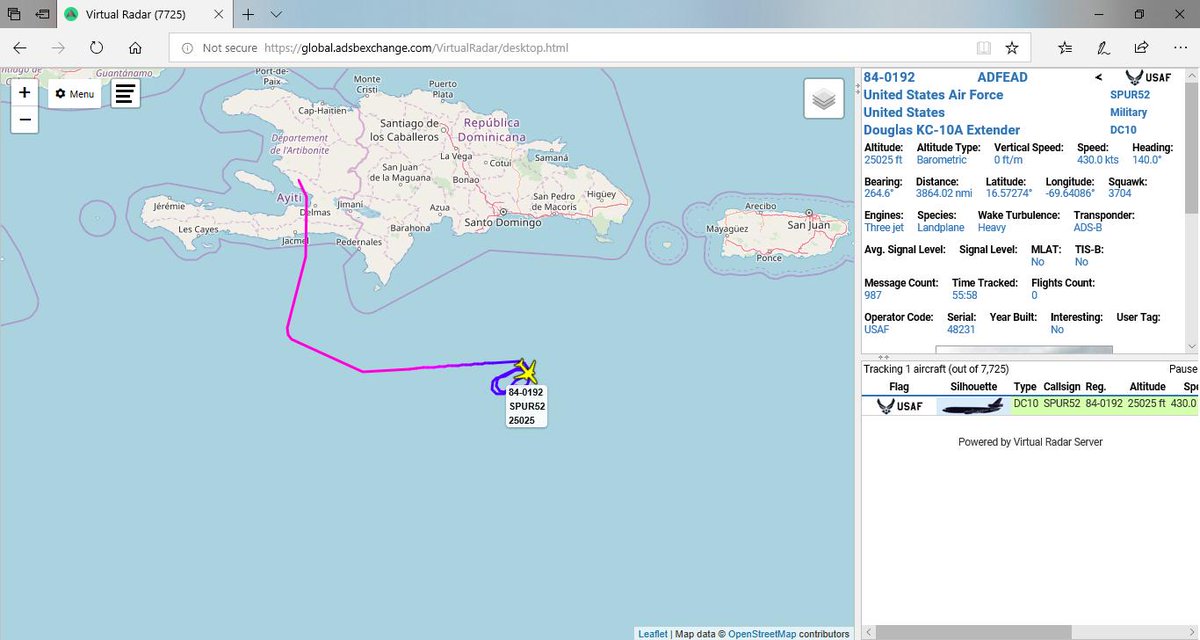1200x640 pixels.
Task: Close the Virtual Radar tab
Action: [217, 14]
